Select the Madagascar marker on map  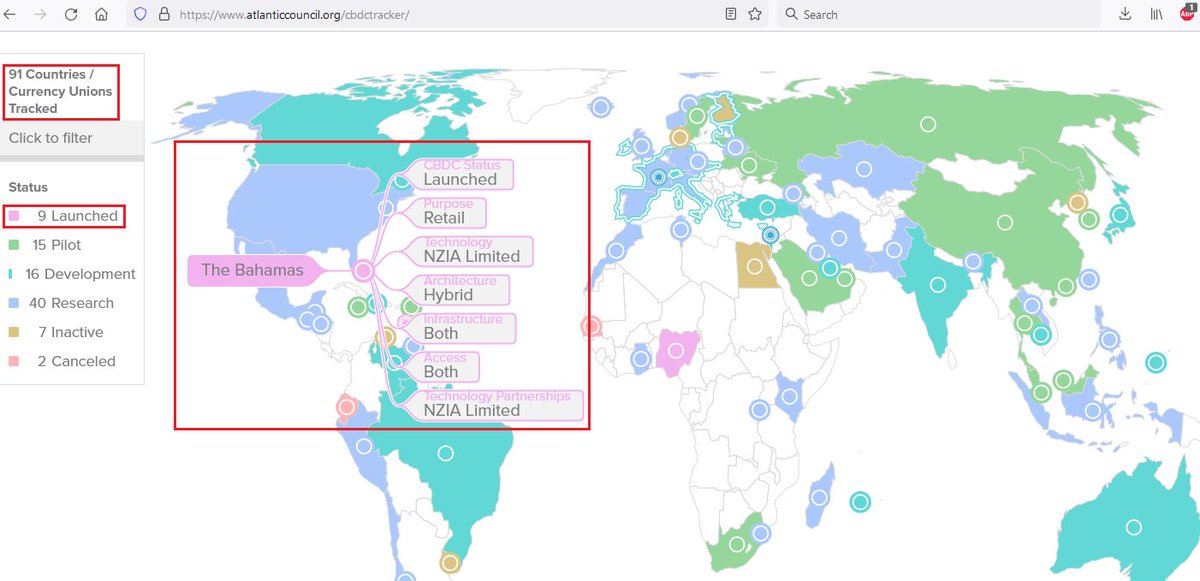[x=819, y=497]
